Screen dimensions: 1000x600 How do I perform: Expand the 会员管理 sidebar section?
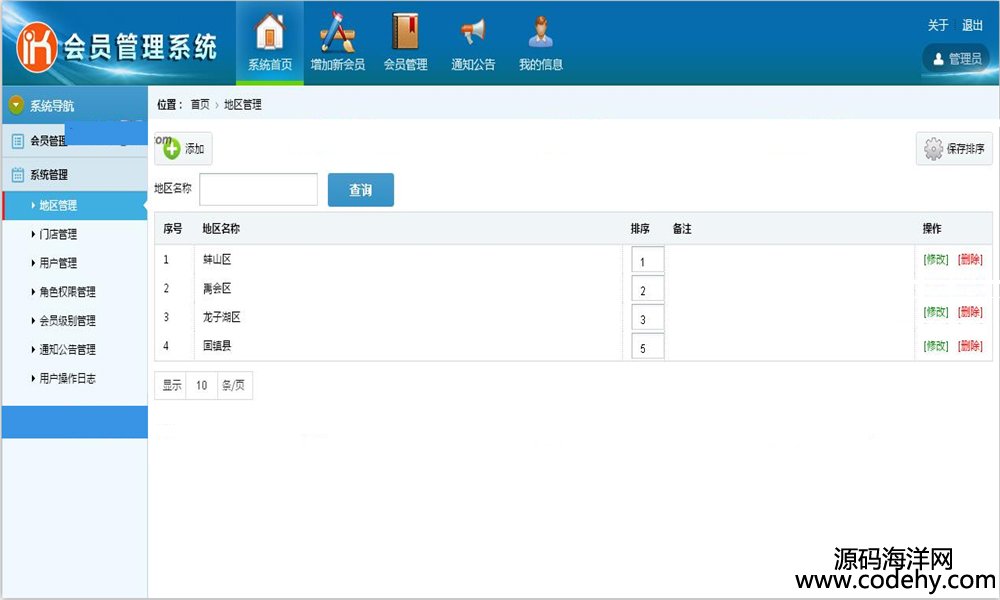click(75, 141)
